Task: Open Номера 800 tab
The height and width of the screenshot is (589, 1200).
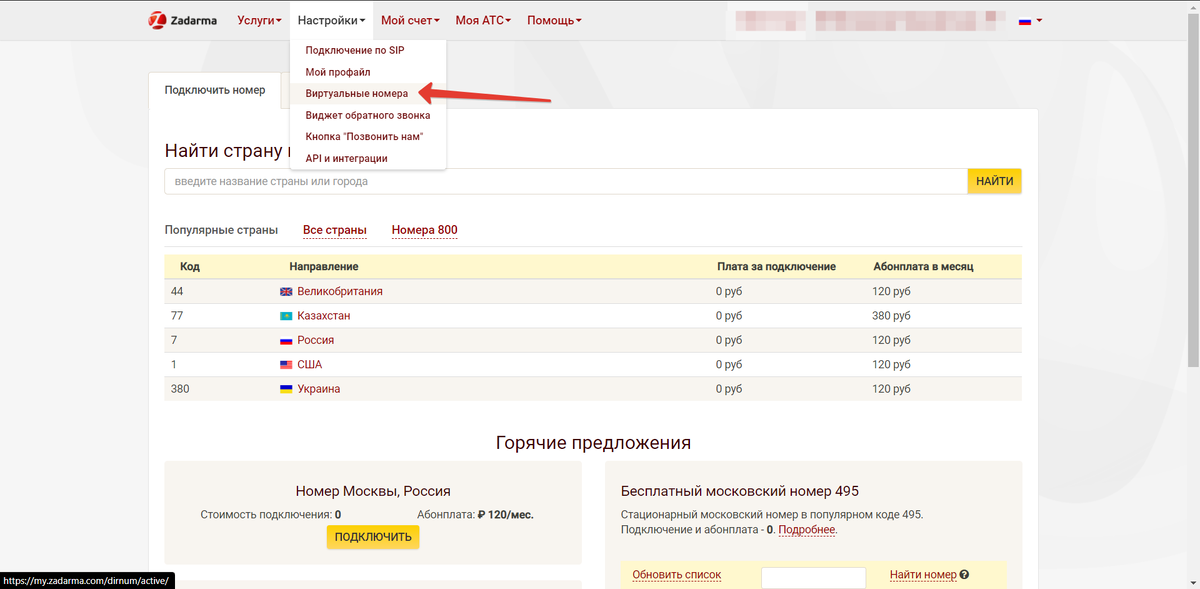Action: 424,230
